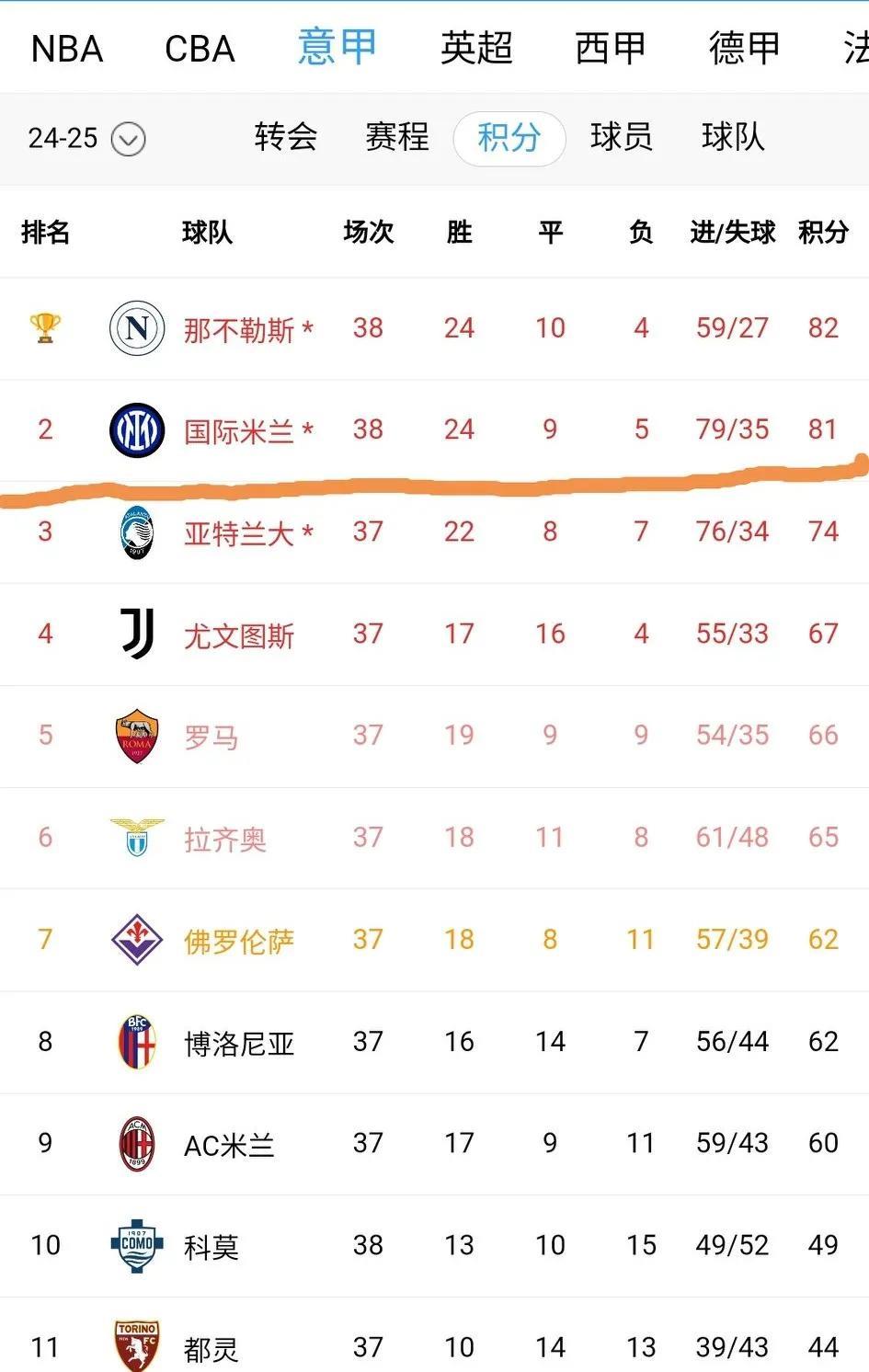Tap the Juventus J logo
Screen dimensions: 869x1372
[138, 634]
